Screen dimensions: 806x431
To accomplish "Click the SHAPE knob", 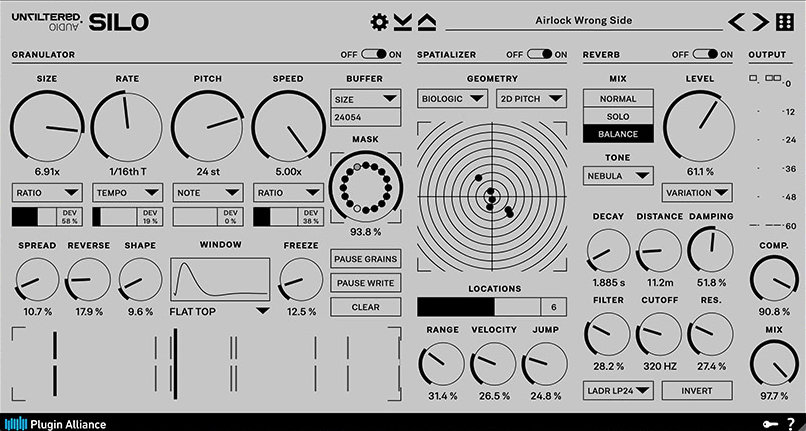I will [x=140, y=280].
